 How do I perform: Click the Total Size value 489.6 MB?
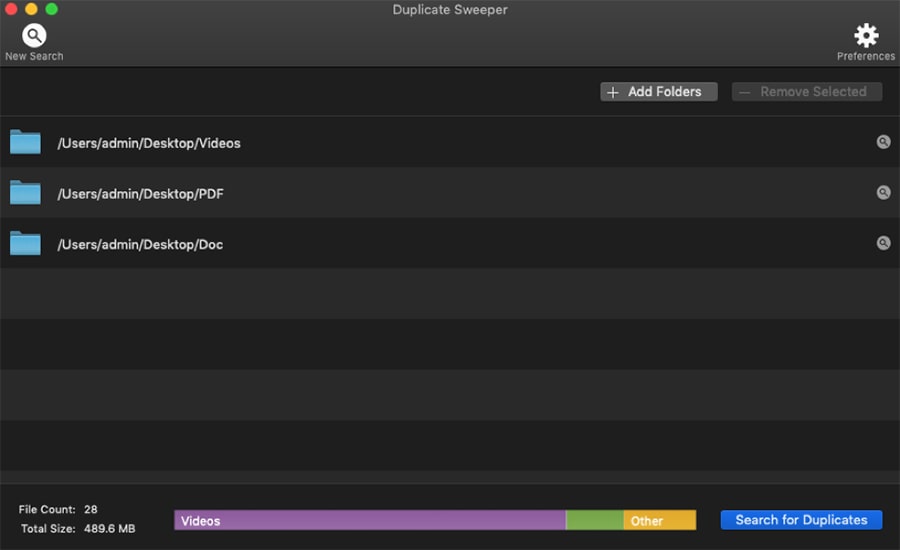coord(110,528)
